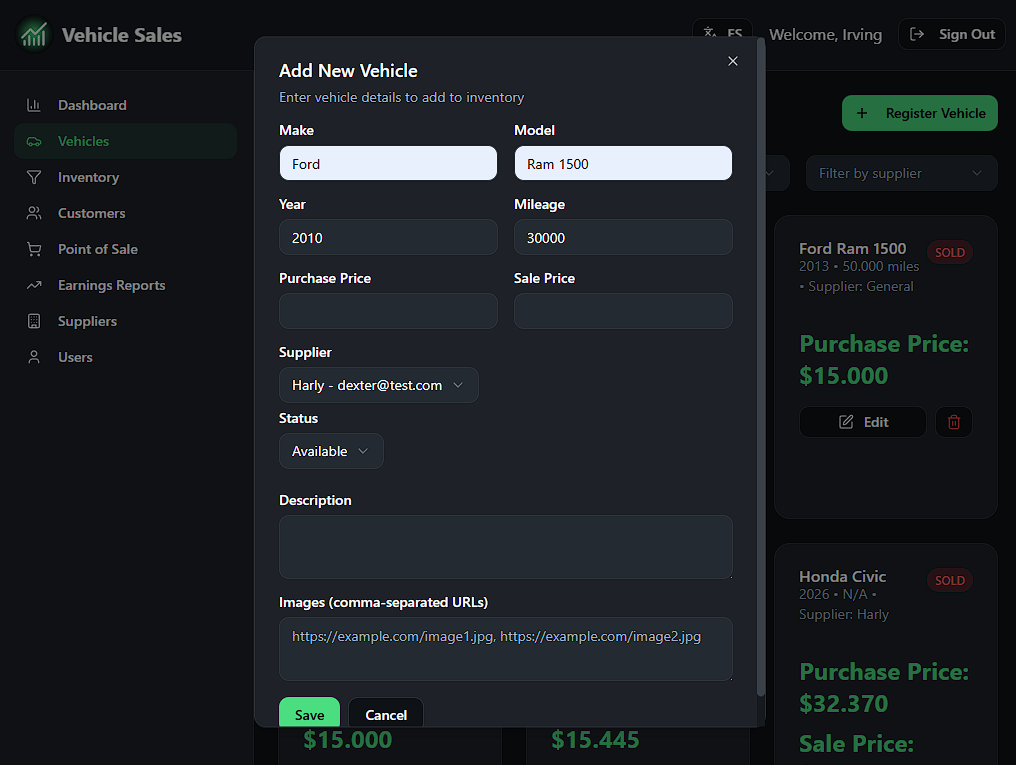Click into the Description text area
This screenshot has width=1016, height=765.
pyautogui.click(x=506, y=547)
